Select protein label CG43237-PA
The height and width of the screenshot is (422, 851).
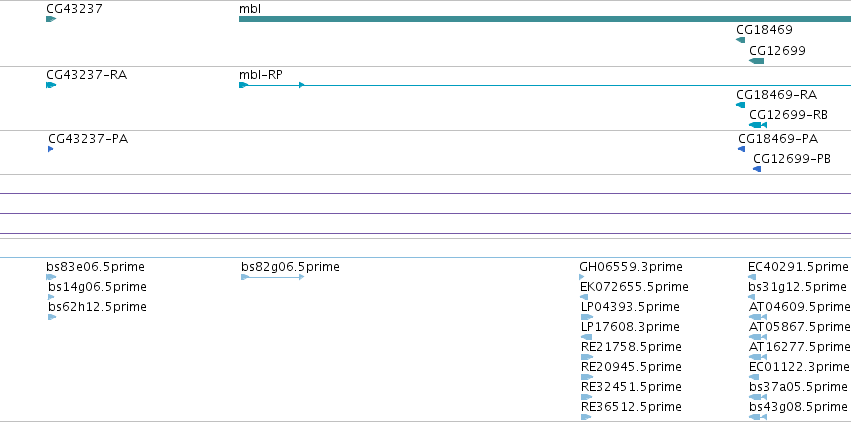[x=88, y=139]
